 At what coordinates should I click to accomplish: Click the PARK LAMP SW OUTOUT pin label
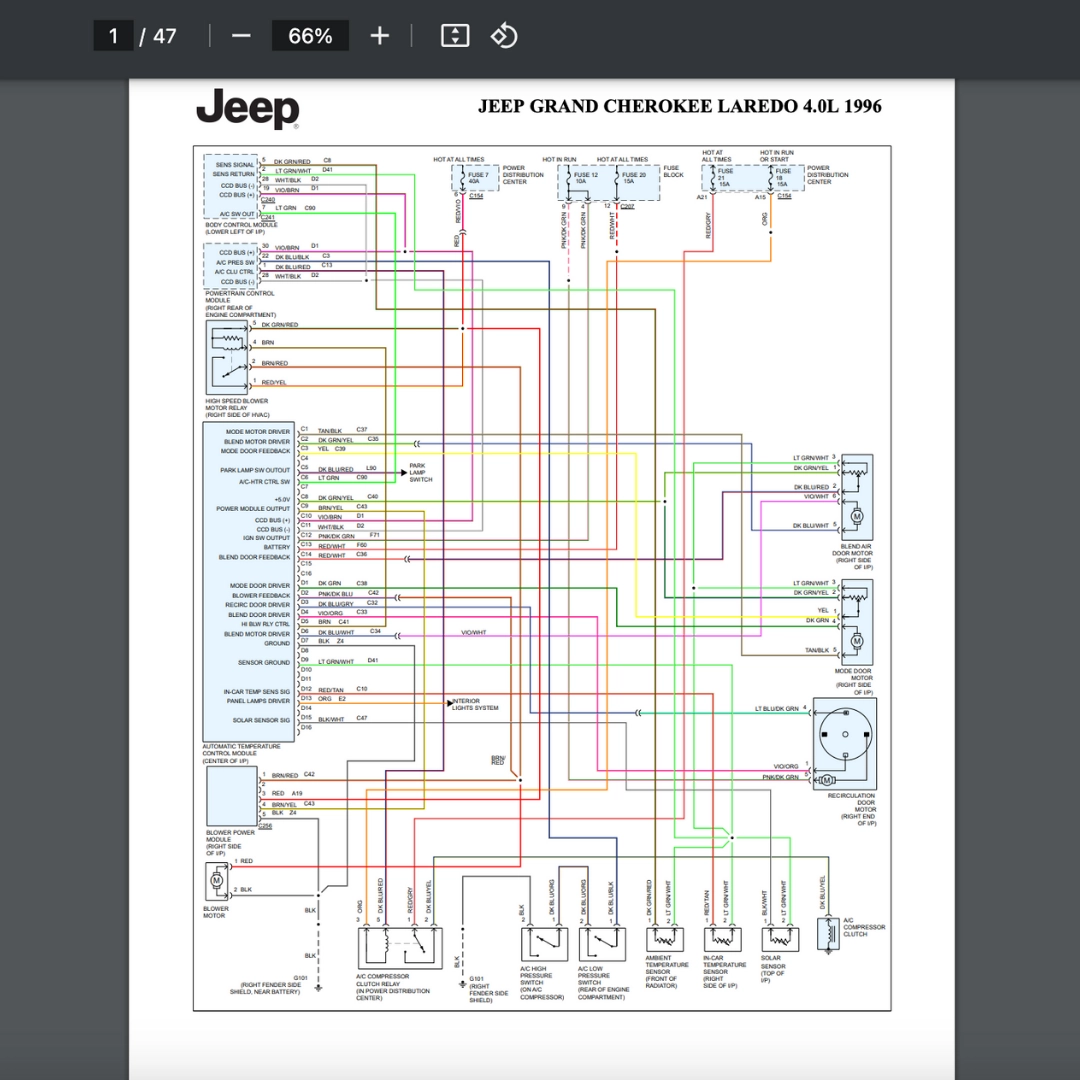255,470
